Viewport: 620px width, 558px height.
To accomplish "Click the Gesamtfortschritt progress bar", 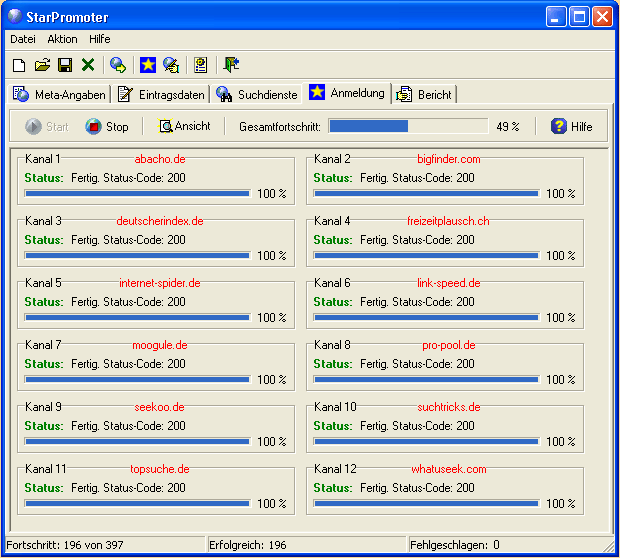I will click(408, 126).
